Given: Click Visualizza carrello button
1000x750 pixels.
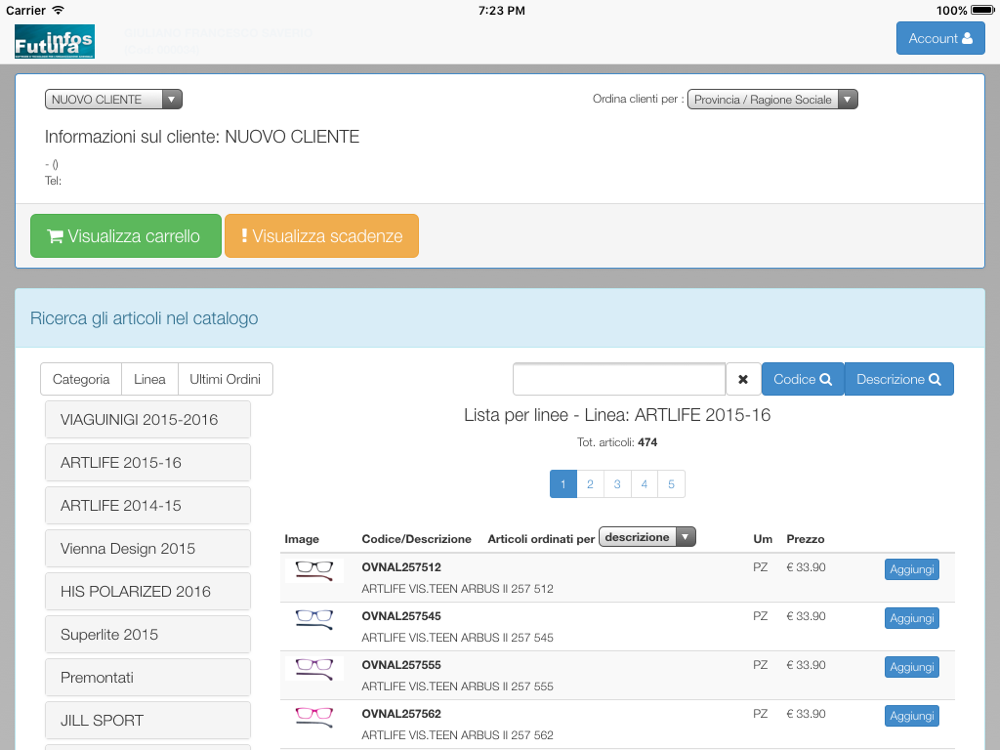Looking at the screenshot, I should pyautogui.click(x=126, y=236).
